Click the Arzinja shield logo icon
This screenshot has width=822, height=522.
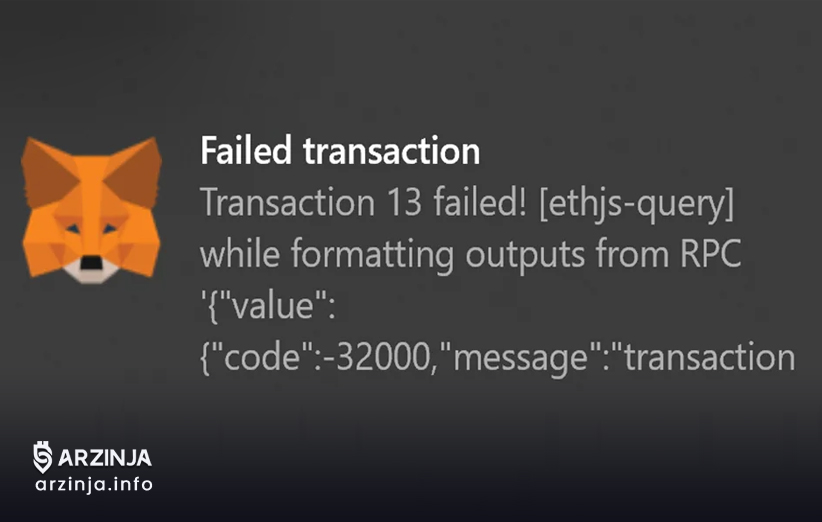click(x=42, y=457)
